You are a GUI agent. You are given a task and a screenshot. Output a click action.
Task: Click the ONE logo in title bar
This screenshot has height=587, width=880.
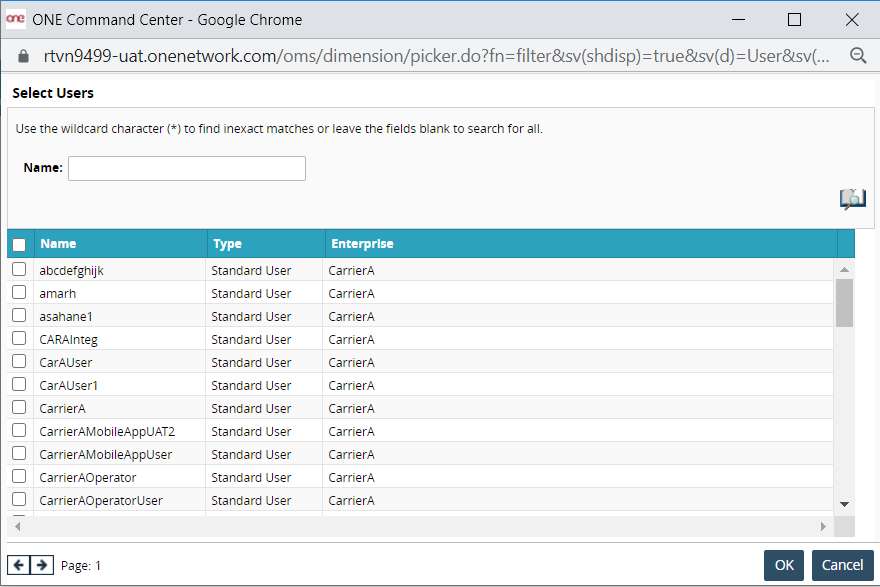[x=15, y=19]
